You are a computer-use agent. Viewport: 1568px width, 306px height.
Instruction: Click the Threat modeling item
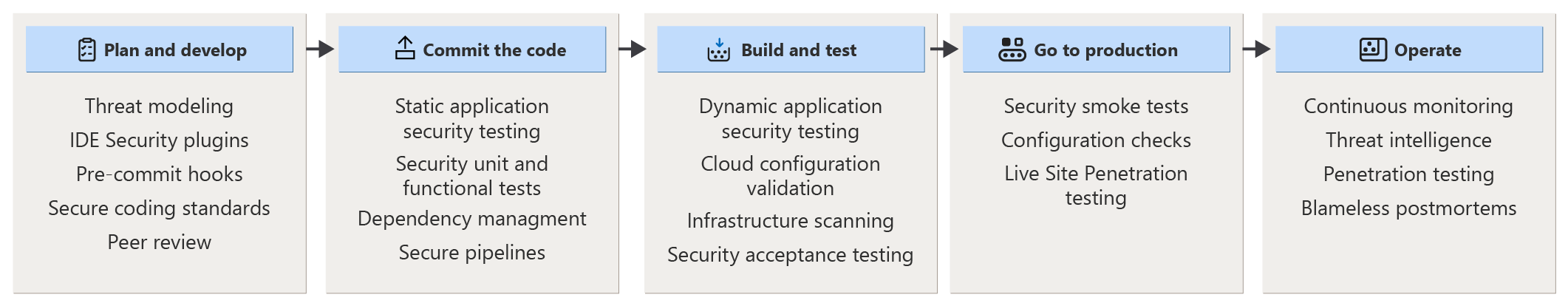point(159,106)
